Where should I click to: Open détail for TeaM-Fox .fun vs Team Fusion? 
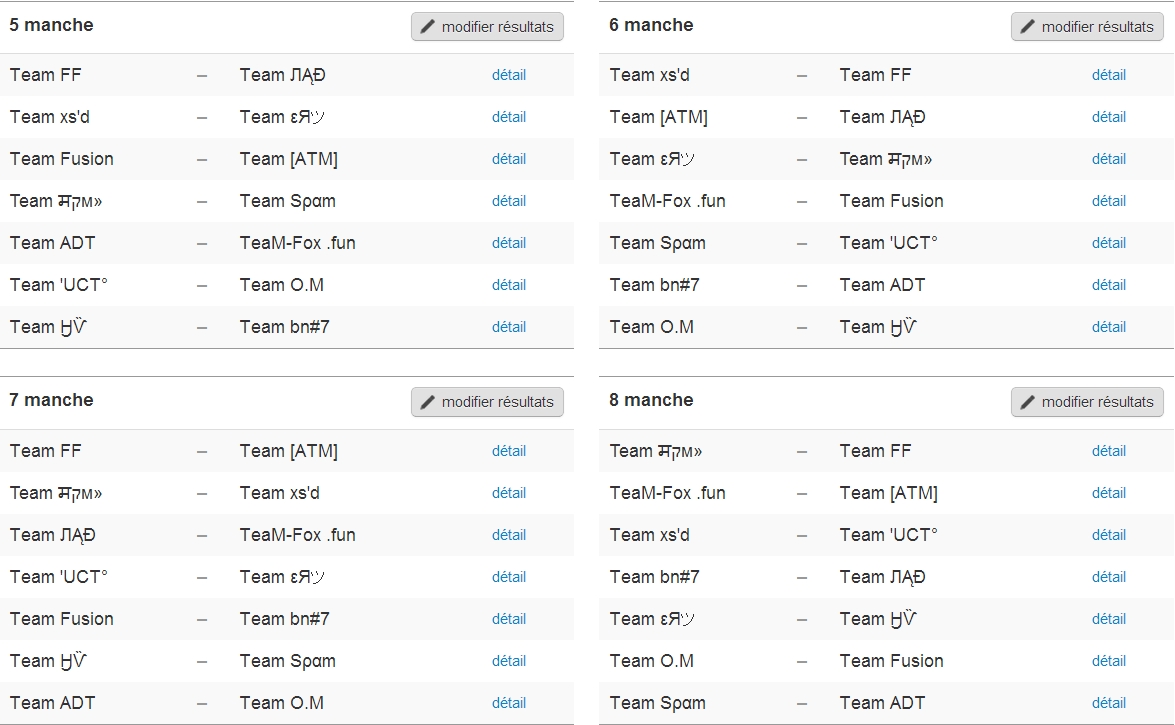[1109, 201]
